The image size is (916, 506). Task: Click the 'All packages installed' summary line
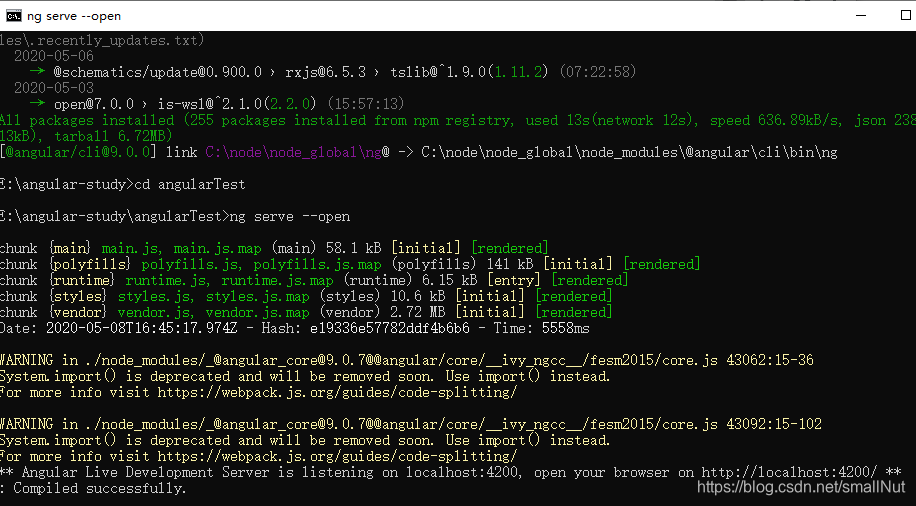[458, 120]
